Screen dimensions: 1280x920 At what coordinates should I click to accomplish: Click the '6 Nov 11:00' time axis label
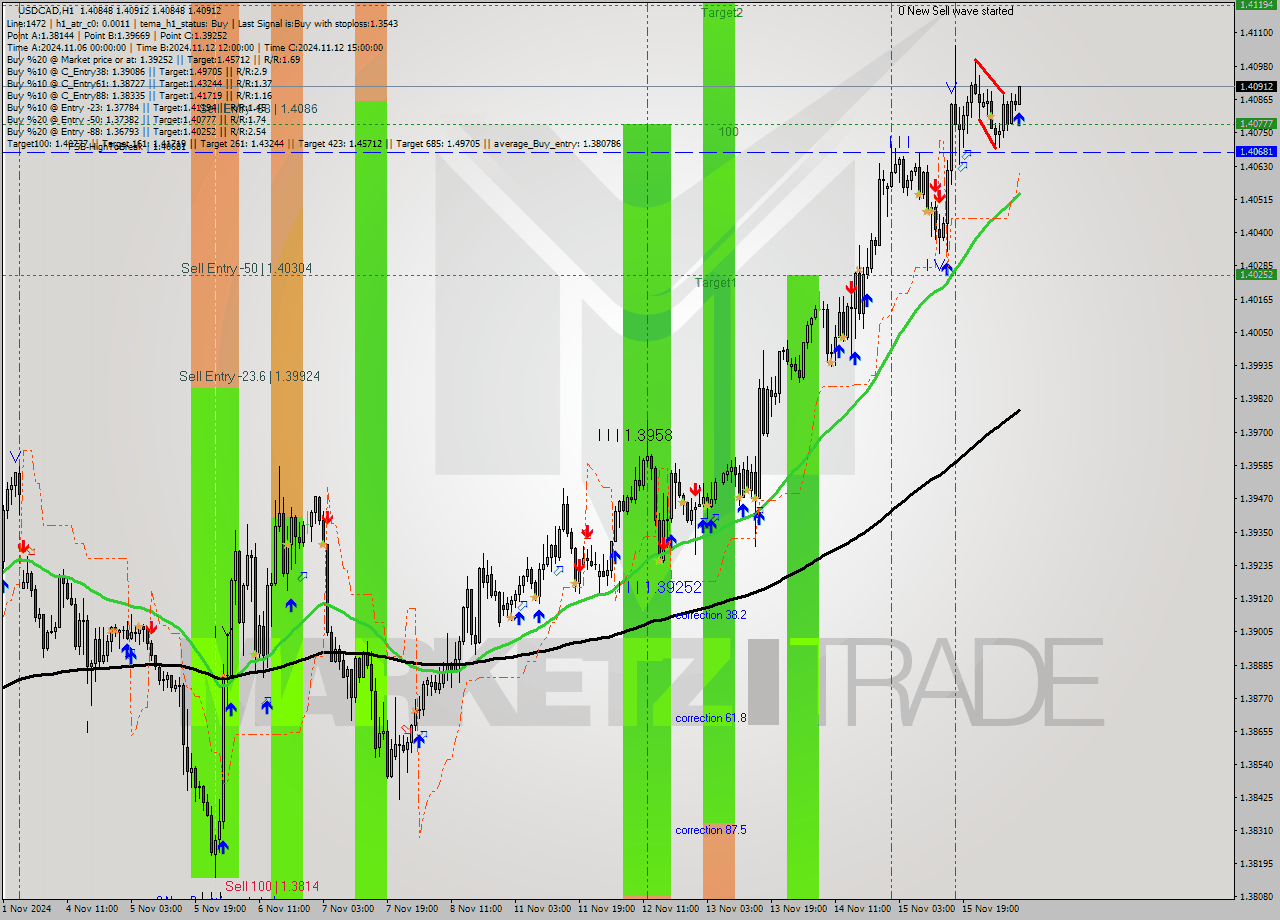pos(286,909)
